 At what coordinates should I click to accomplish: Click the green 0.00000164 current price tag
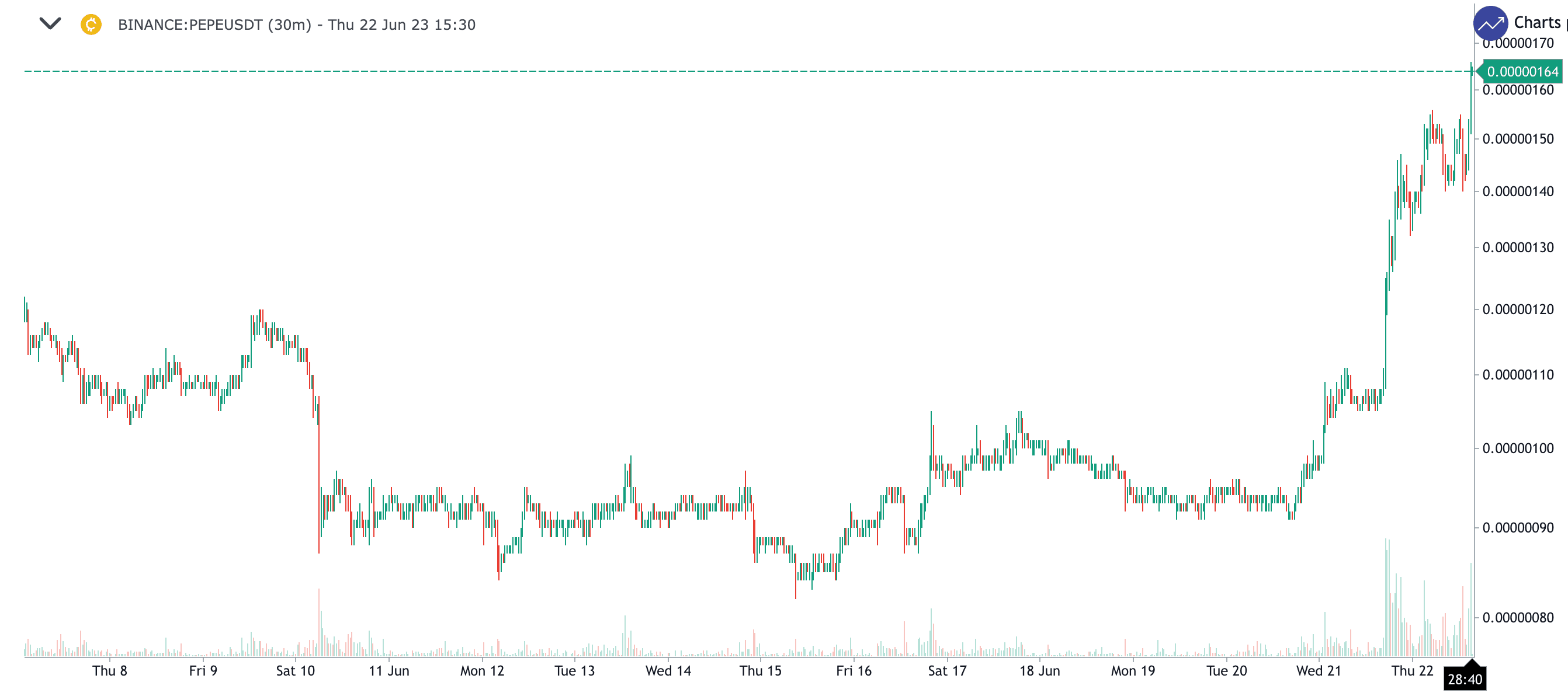[1522, 72]
